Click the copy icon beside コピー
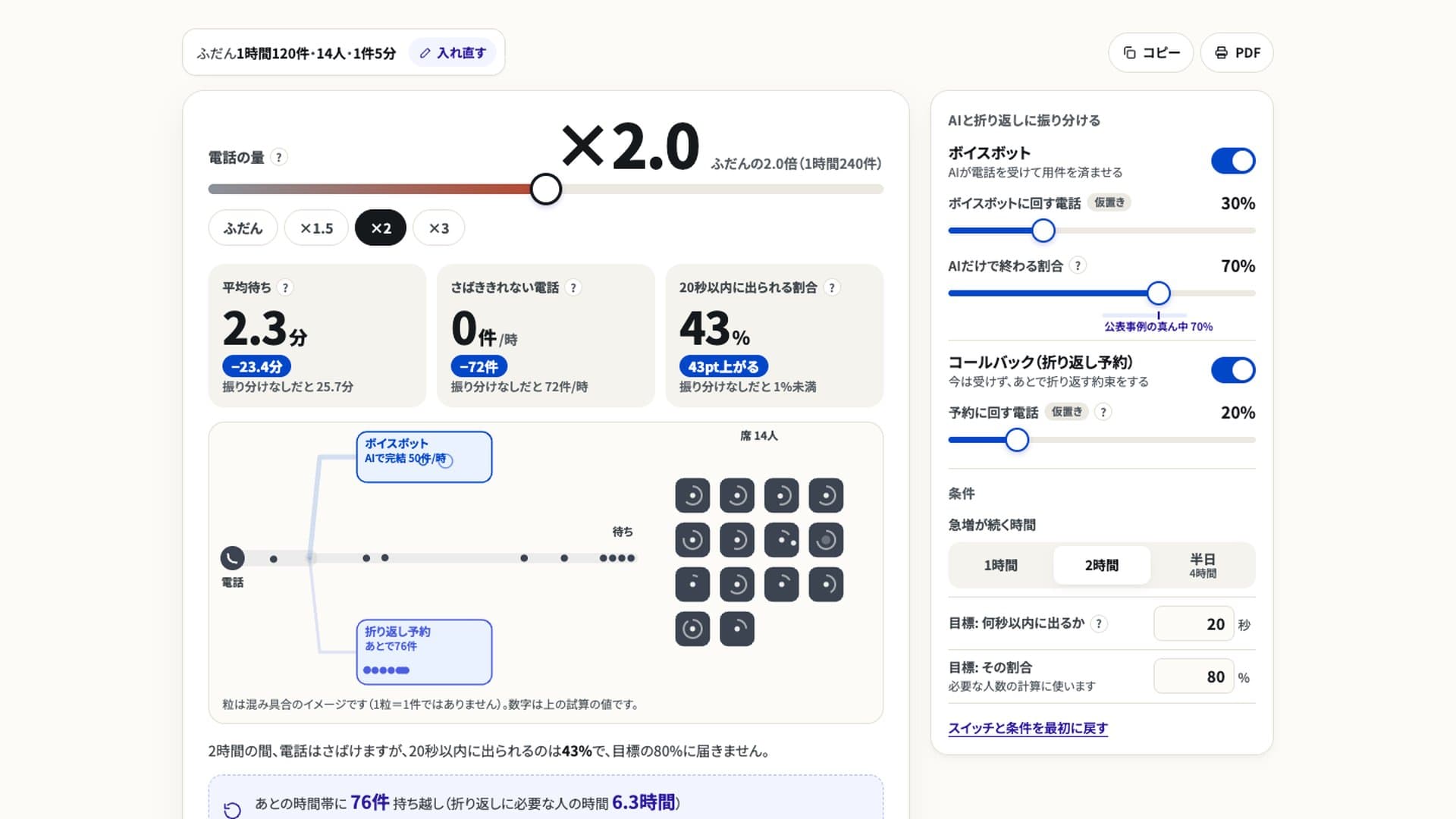The width and height of the screenshot is (1456, 819). pos(1129,53)
